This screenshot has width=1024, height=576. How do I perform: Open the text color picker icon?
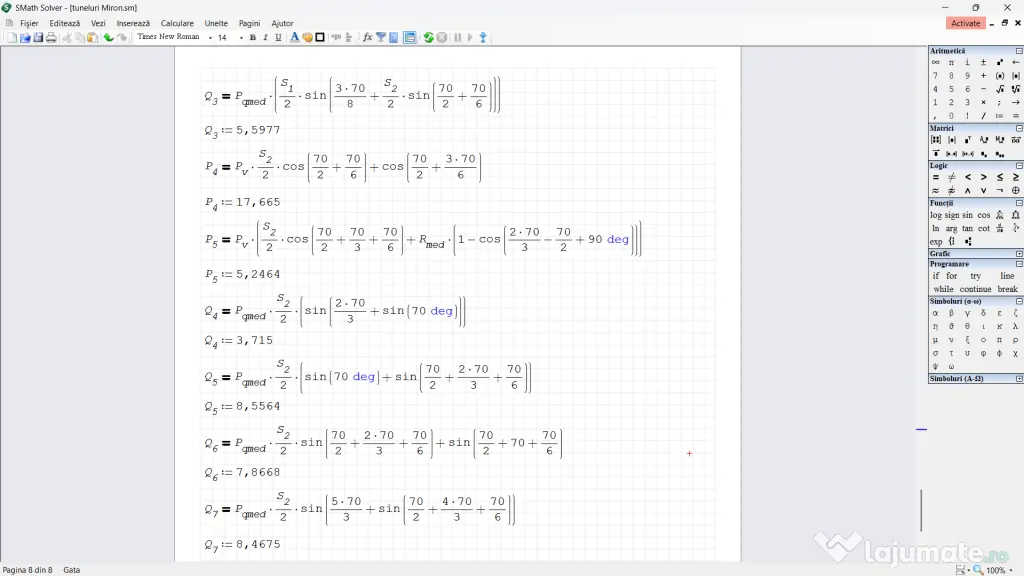point(295,38)
